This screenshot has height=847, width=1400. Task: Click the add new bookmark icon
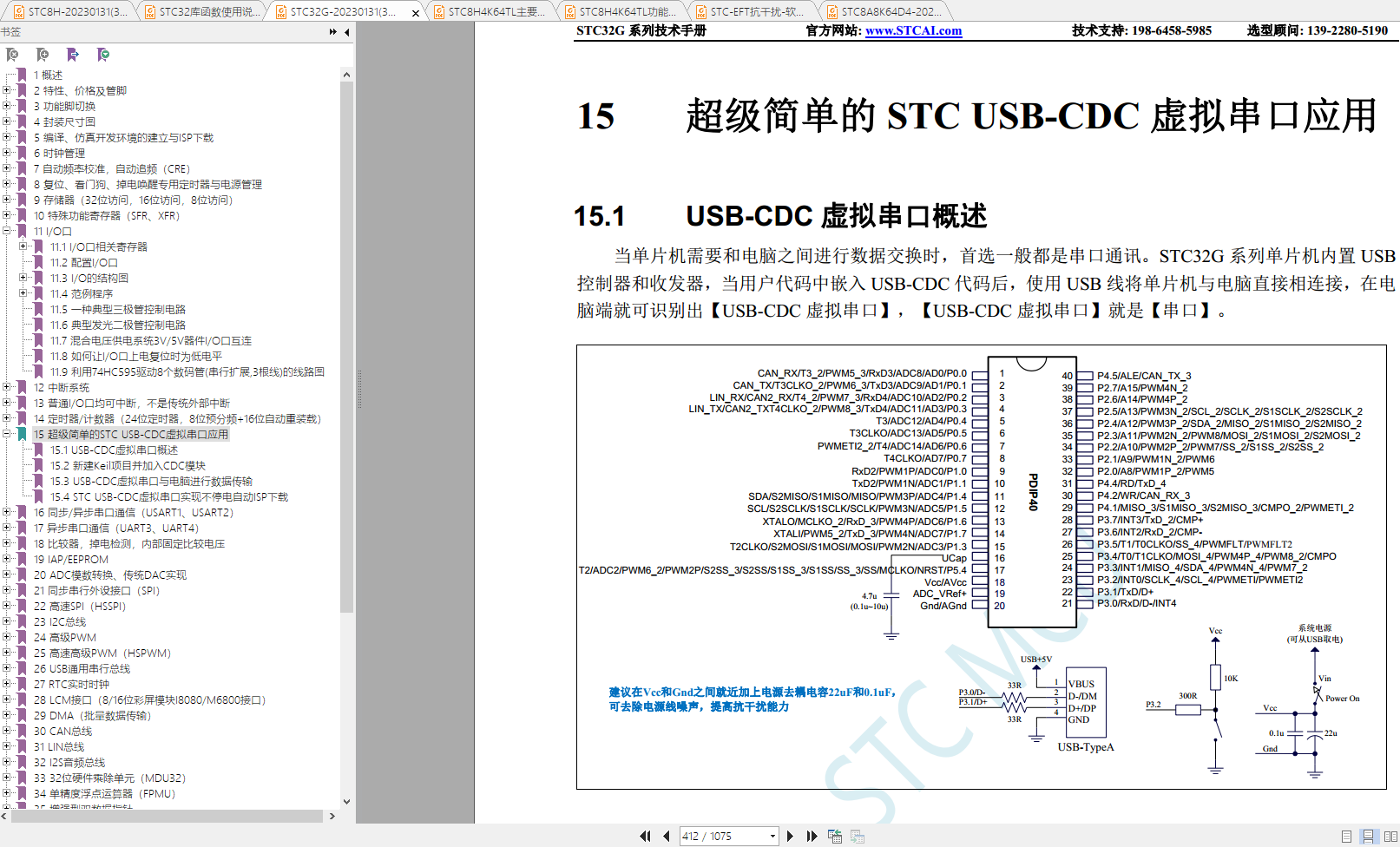[43, 55]
